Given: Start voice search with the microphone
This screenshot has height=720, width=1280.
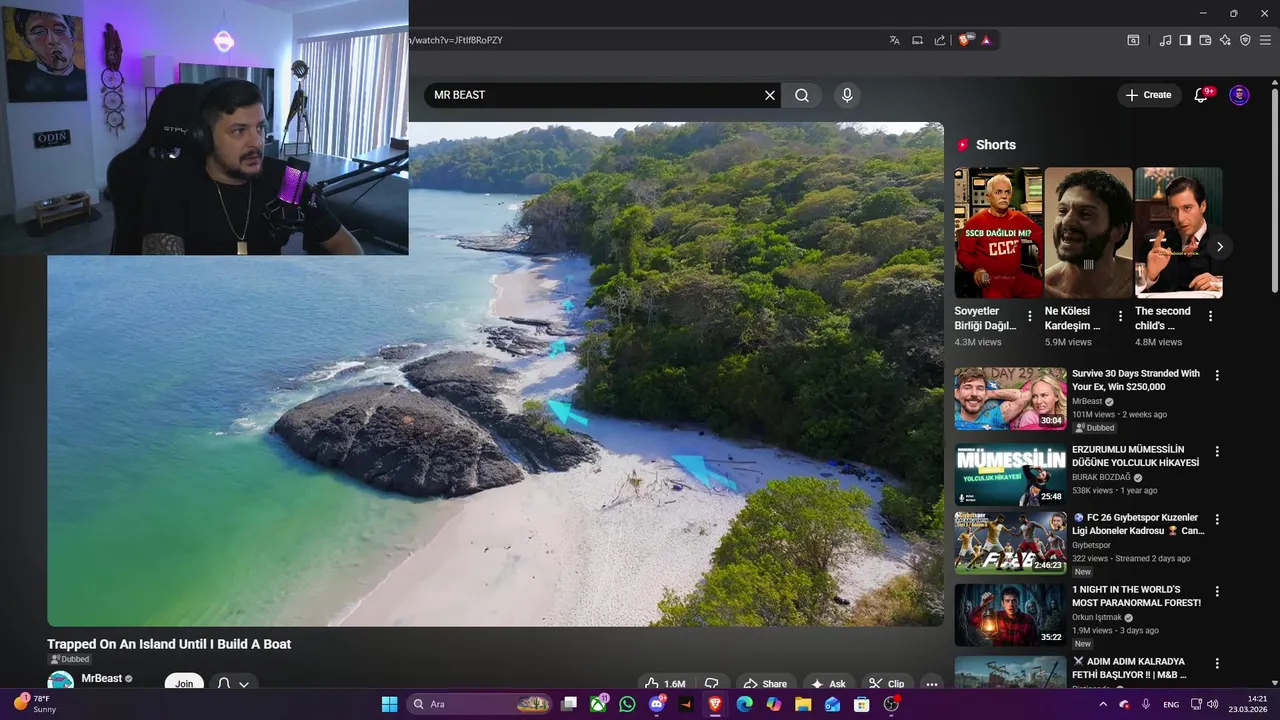Looking at the screenshot, I should [x=847, y=95].
